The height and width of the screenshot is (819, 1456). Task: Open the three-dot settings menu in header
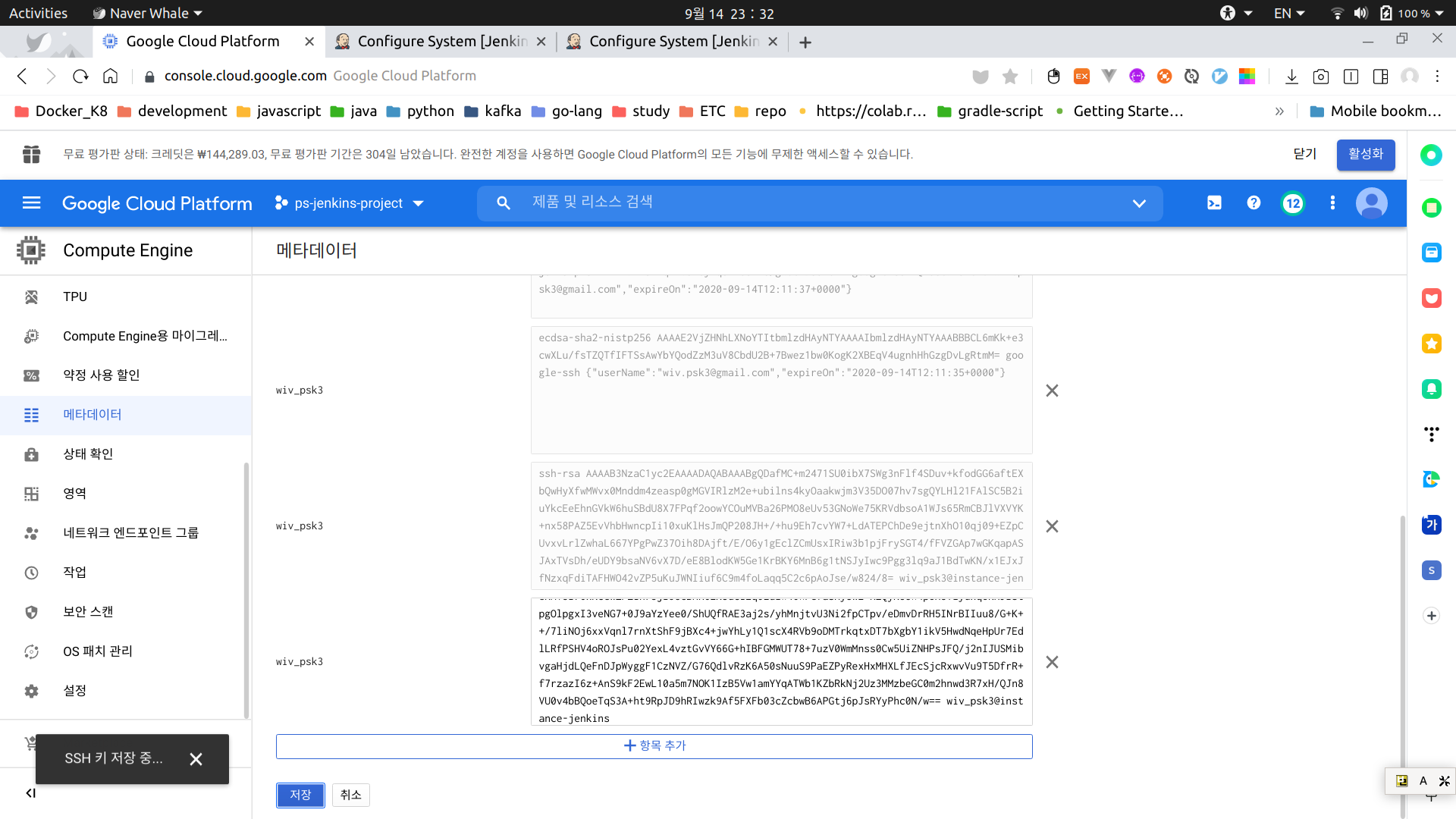tap(1332, 202)
